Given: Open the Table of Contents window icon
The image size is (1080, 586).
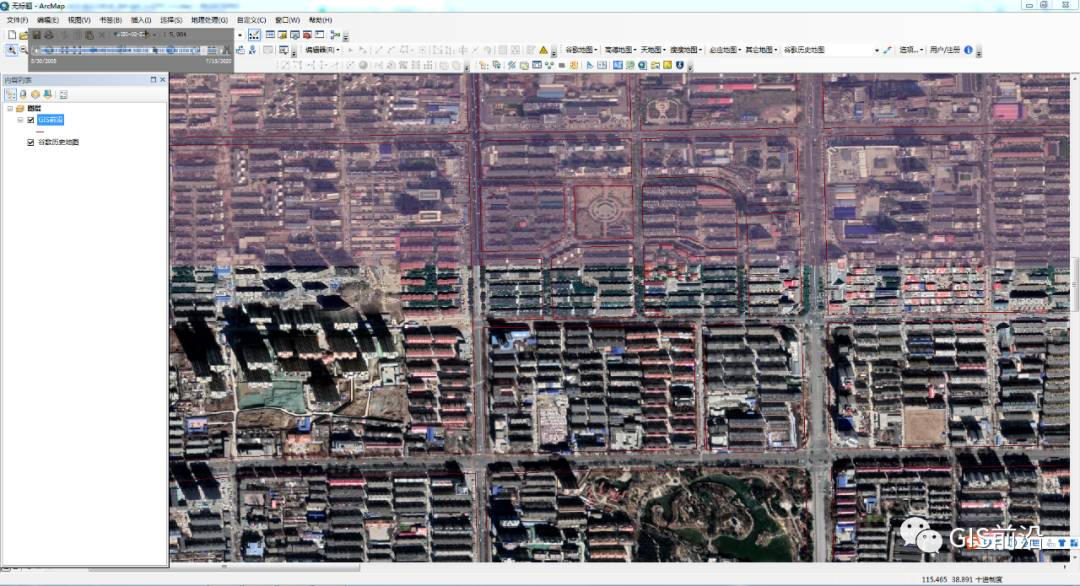Looking at the screenshot, I should (270, 34).
